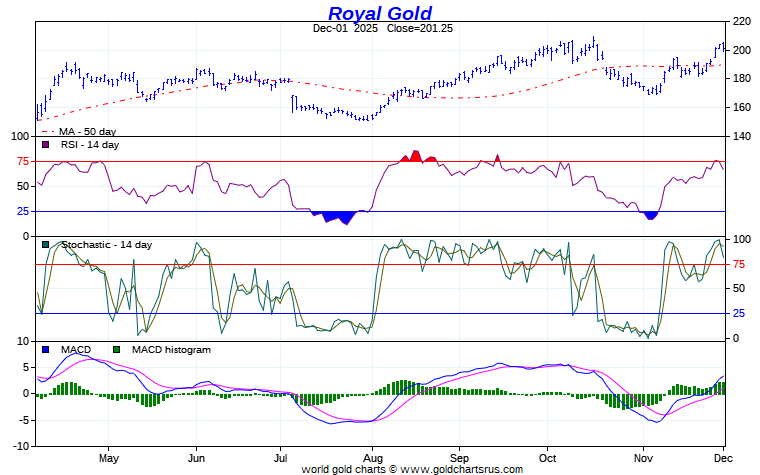The height and width of the screenshot is (475, 760).
Task: Click the Dec-01 2025 date label
Action: point(345,28)
